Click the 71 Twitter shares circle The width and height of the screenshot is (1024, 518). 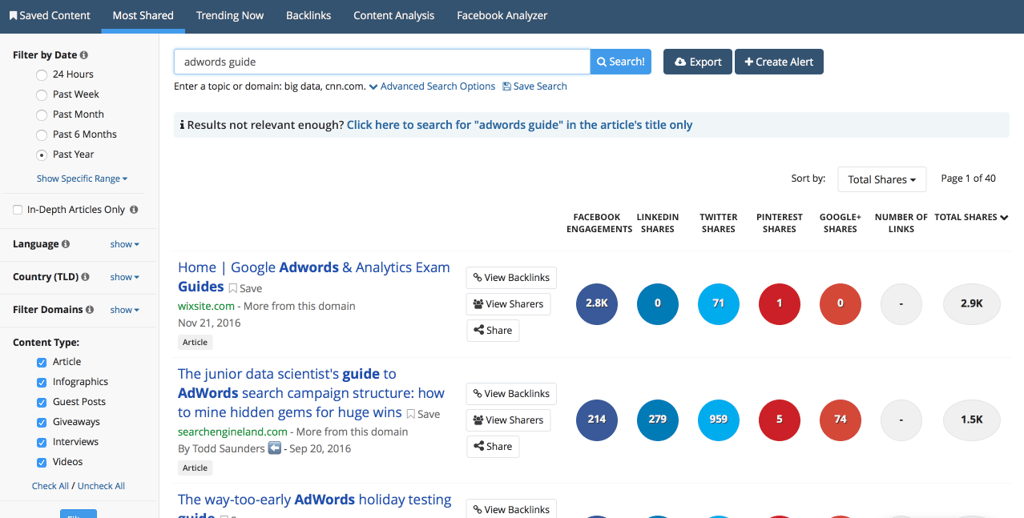click(718, 304)
